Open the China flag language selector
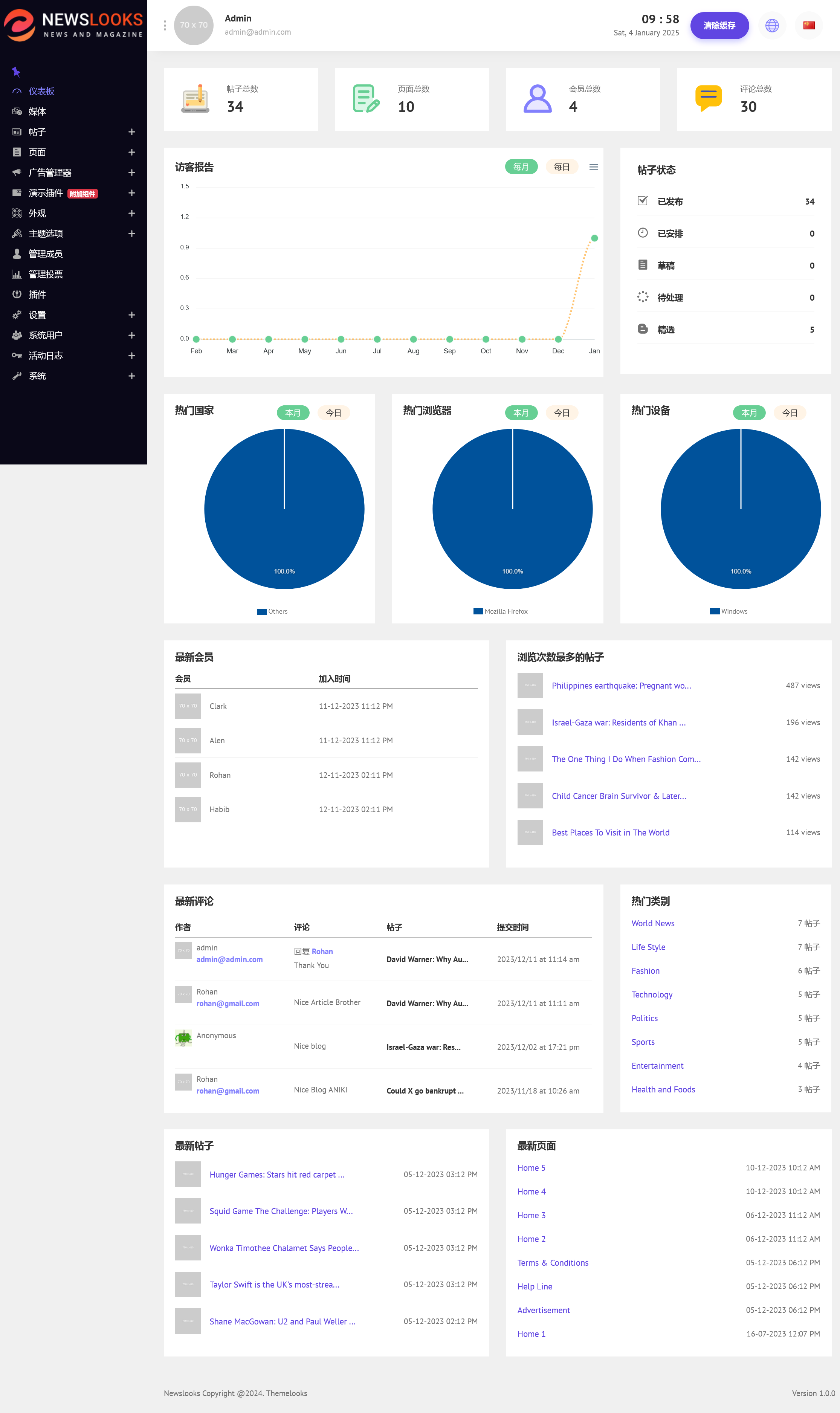The image size is (840, 1413). tap(808, 26)
